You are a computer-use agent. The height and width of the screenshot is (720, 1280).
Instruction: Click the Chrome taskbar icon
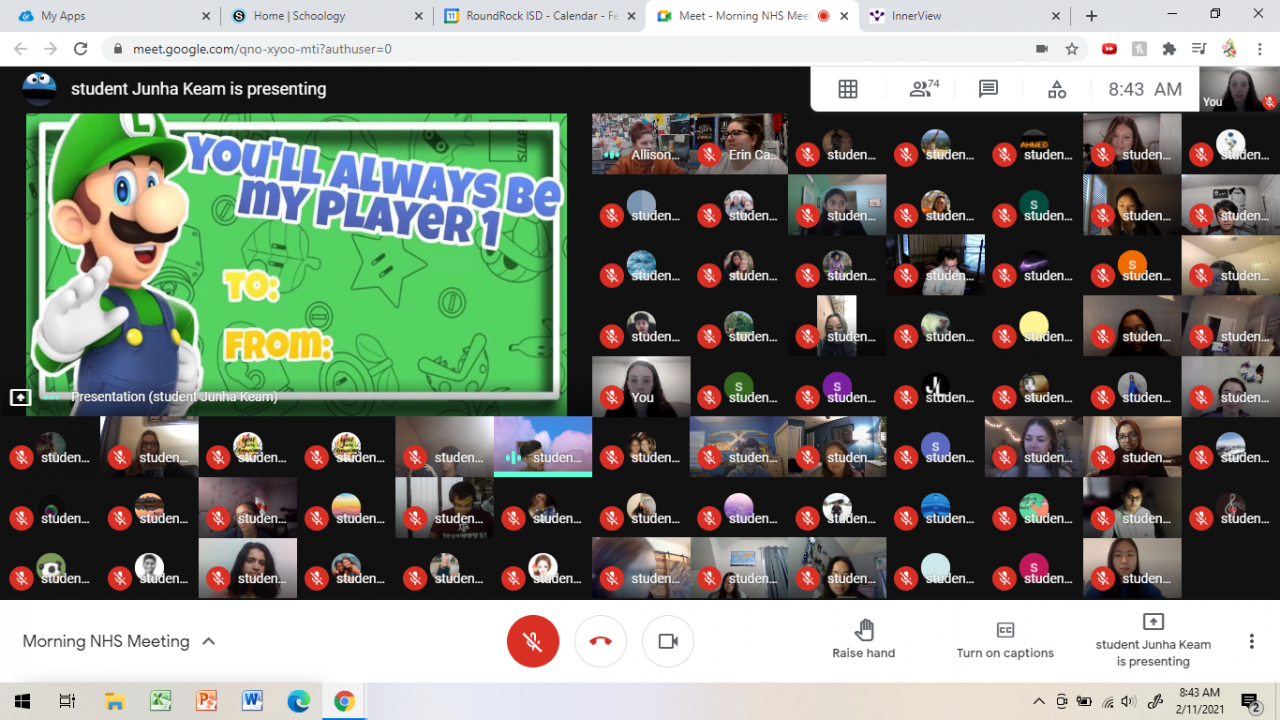(x=345, y=701)
